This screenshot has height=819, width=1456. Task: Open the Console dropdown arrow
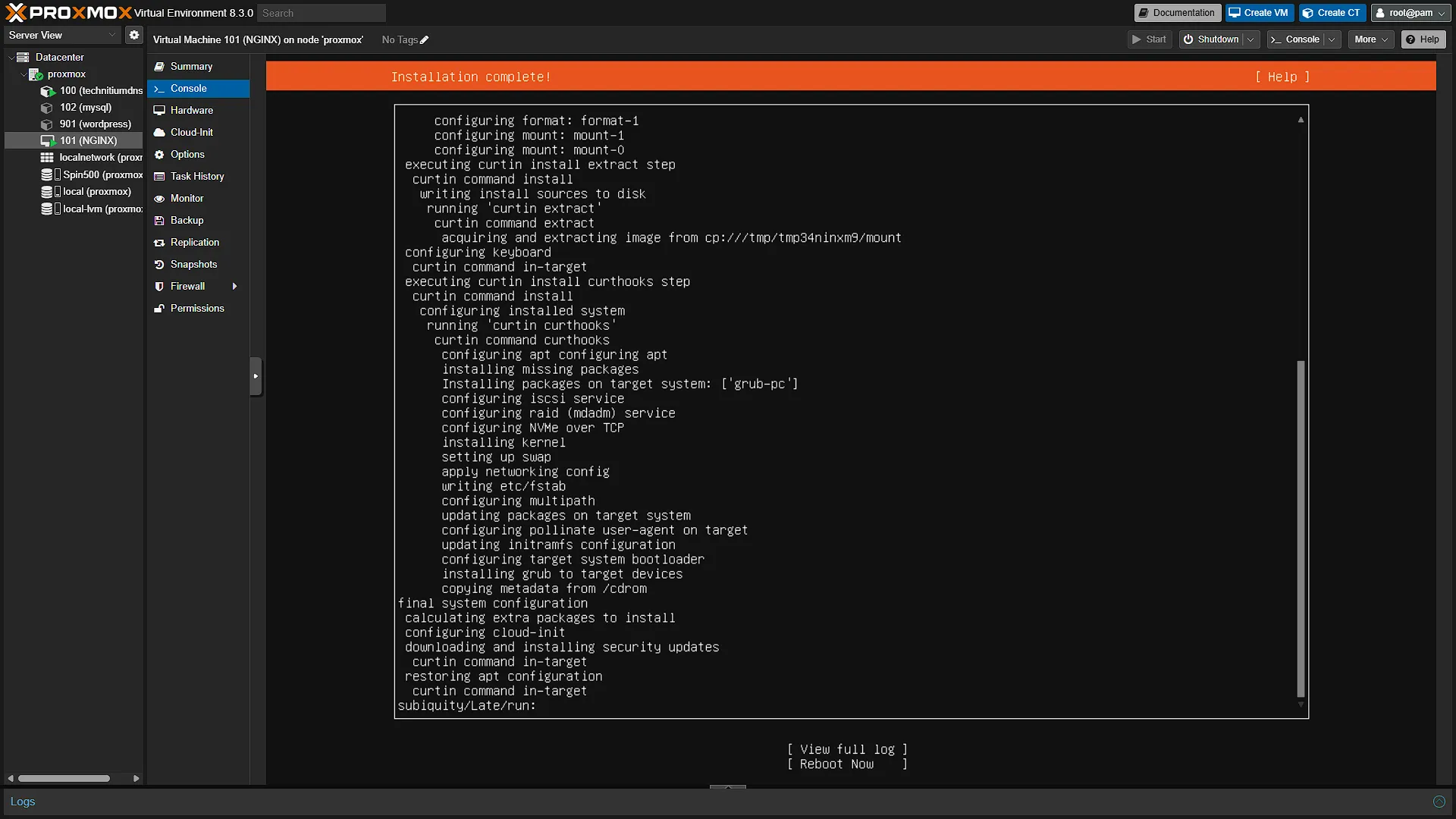[x=1332, y=39]
